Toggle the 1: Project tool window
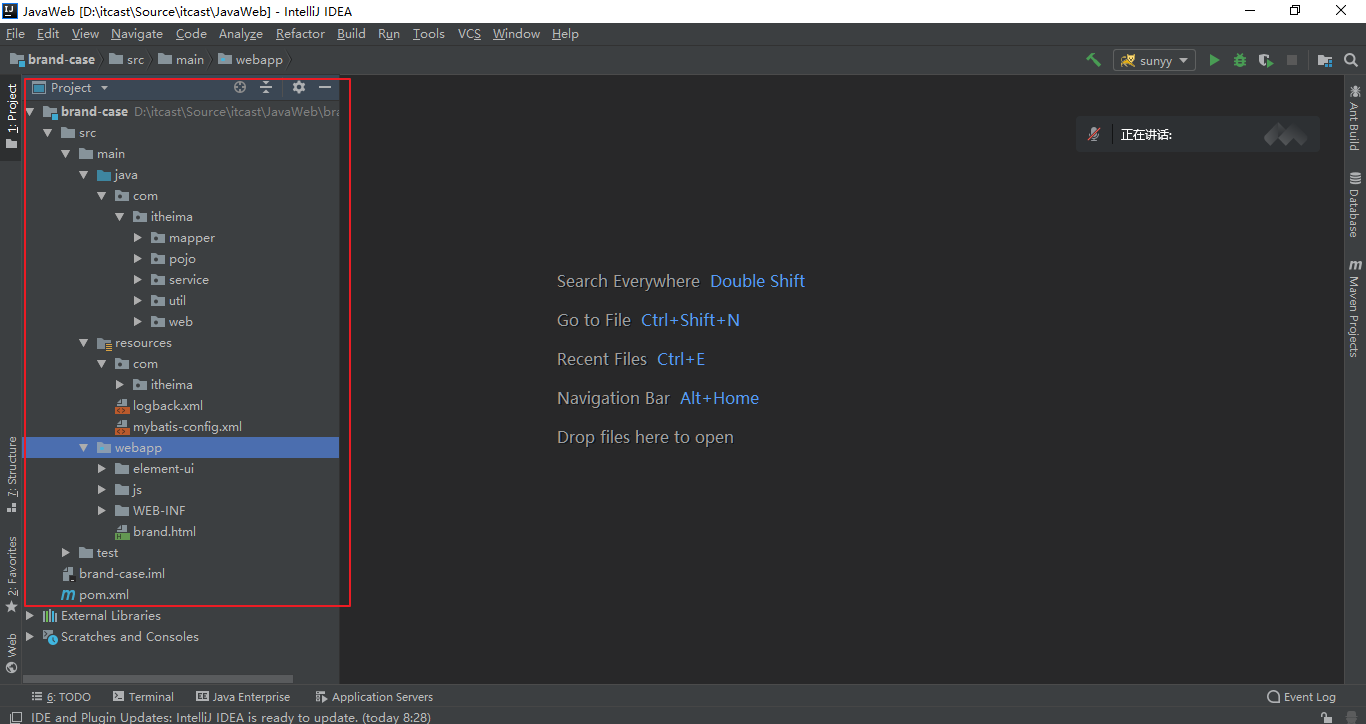Image resolution: width=1366 pixels, height=724 pixels. 12,116
